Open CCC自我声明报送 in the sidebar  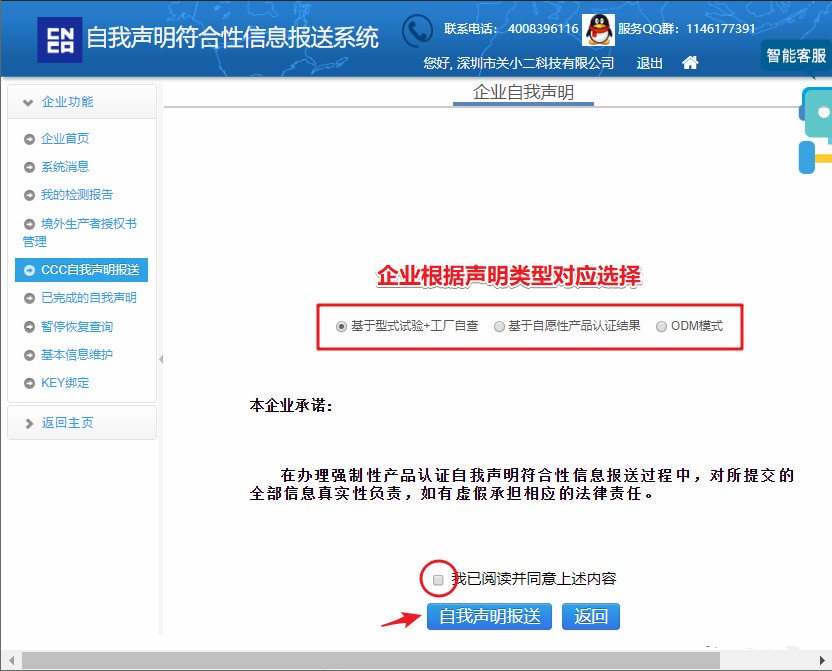89,270
